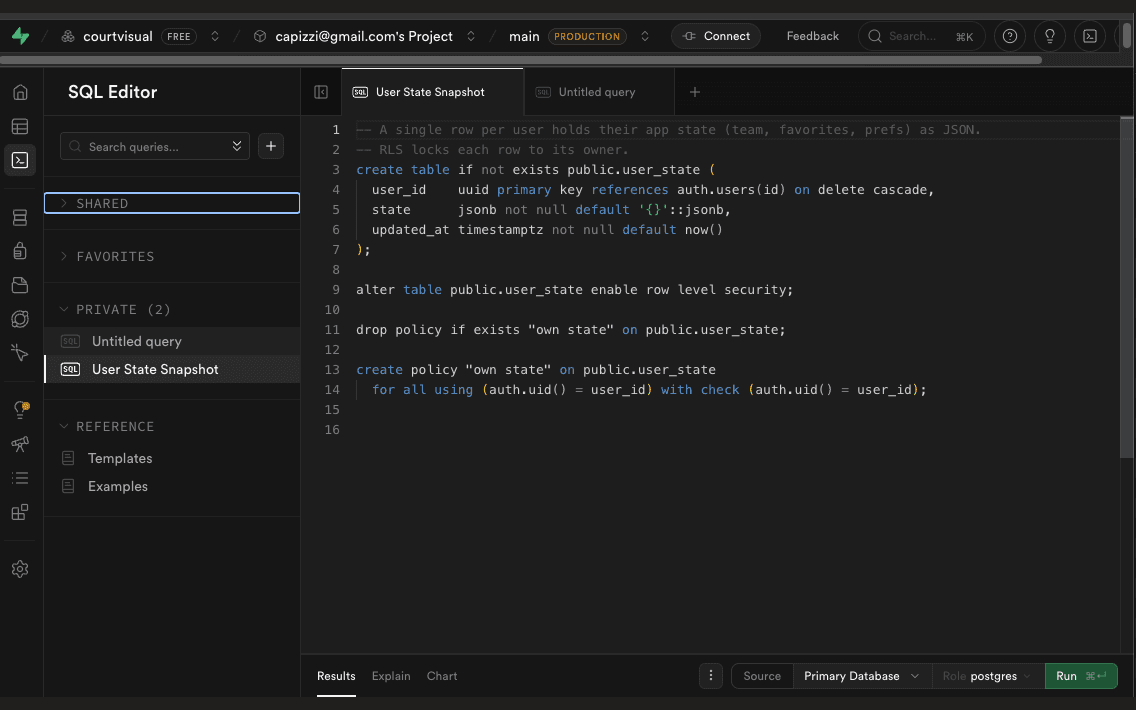Screen dimensions: 1136x710
Task: Open Project Settings gear icon
Action: (x=20, y=569)
